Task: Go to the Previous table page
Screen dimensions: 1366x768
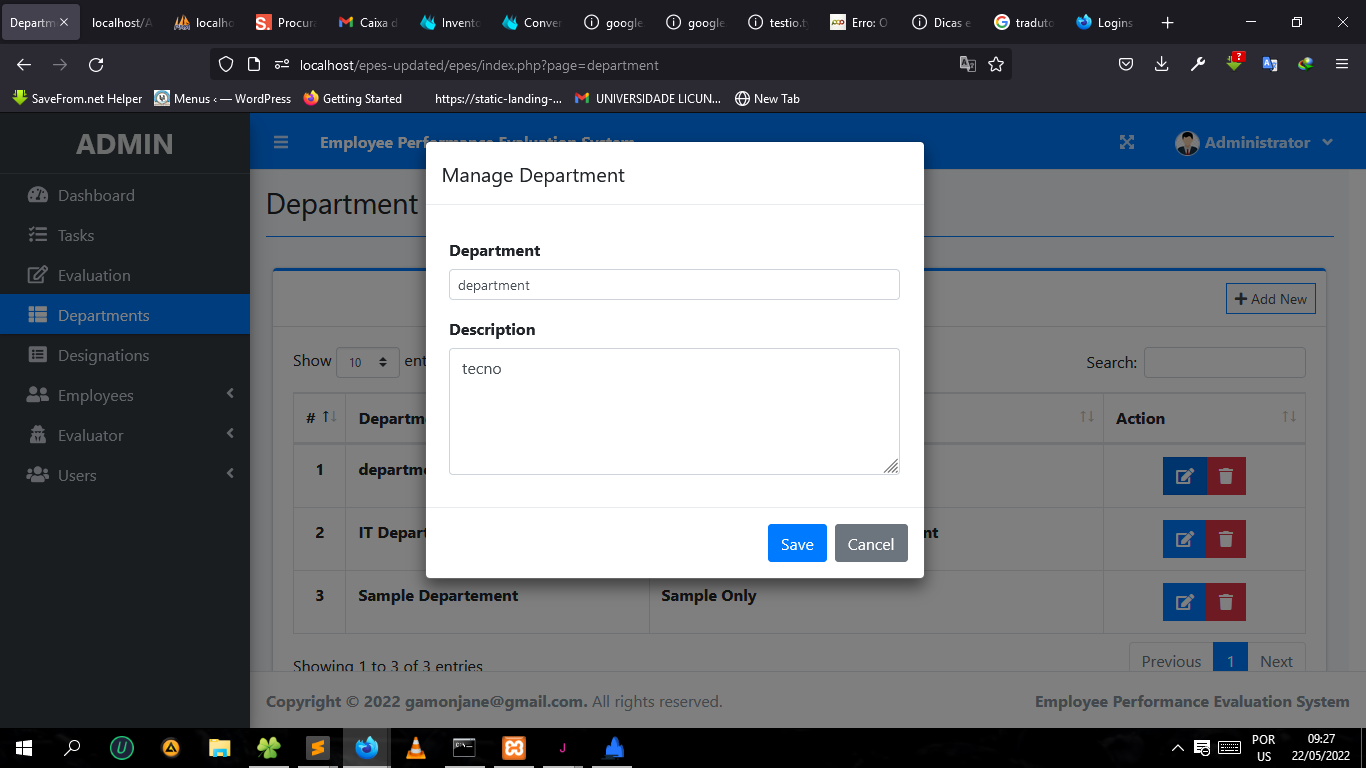Action: pyautogui.click(x=1171, y=661)
